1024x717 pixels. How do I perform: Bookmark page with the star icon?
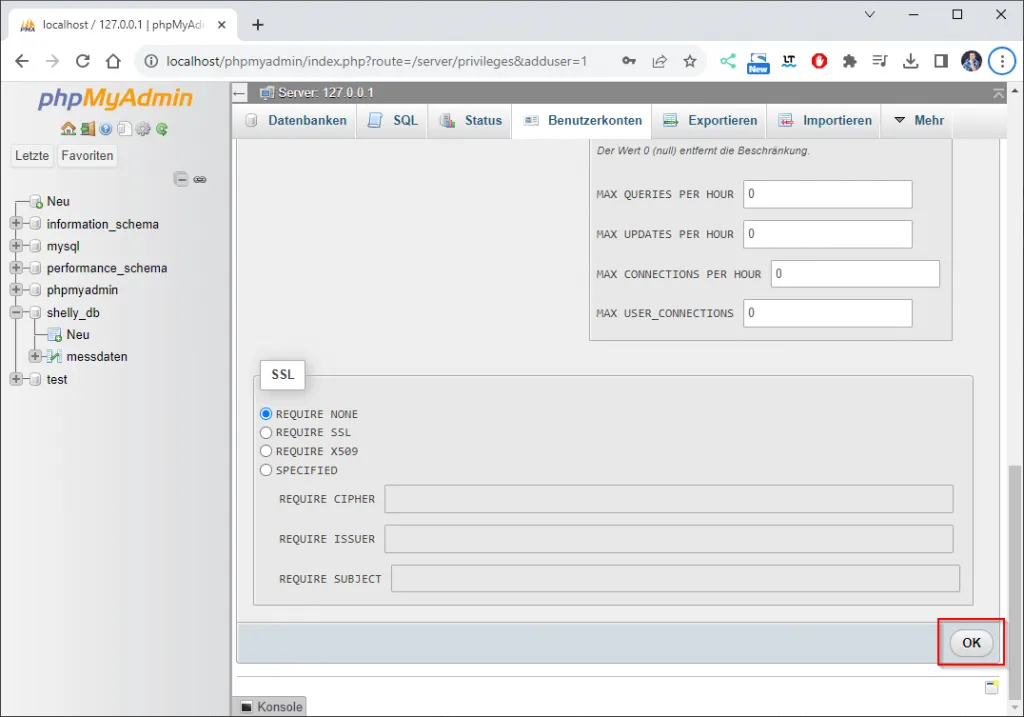(690, 61)
